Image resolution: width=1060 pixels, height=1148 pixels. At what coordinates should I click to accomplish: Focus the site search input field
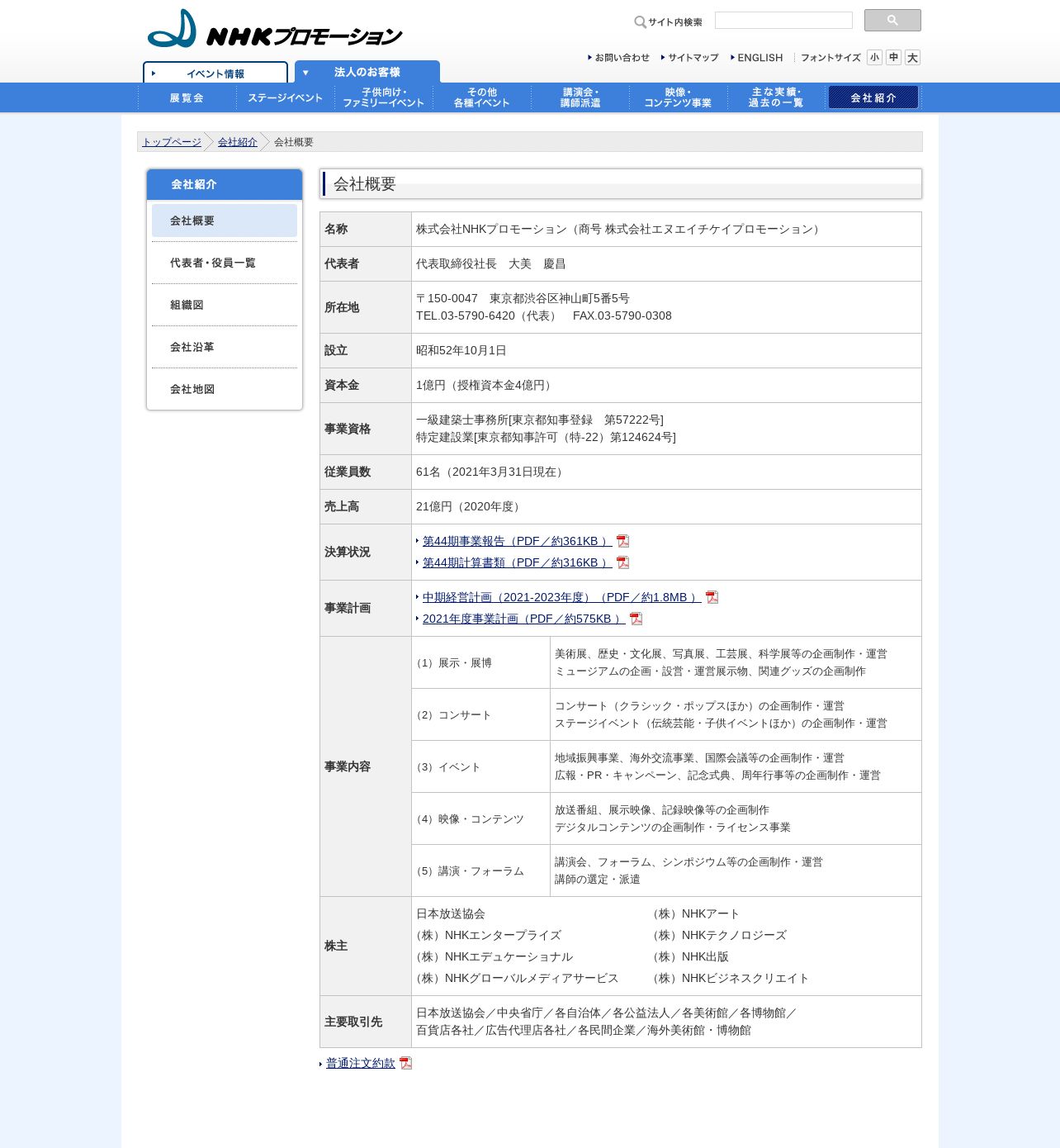tap(783, 21)
